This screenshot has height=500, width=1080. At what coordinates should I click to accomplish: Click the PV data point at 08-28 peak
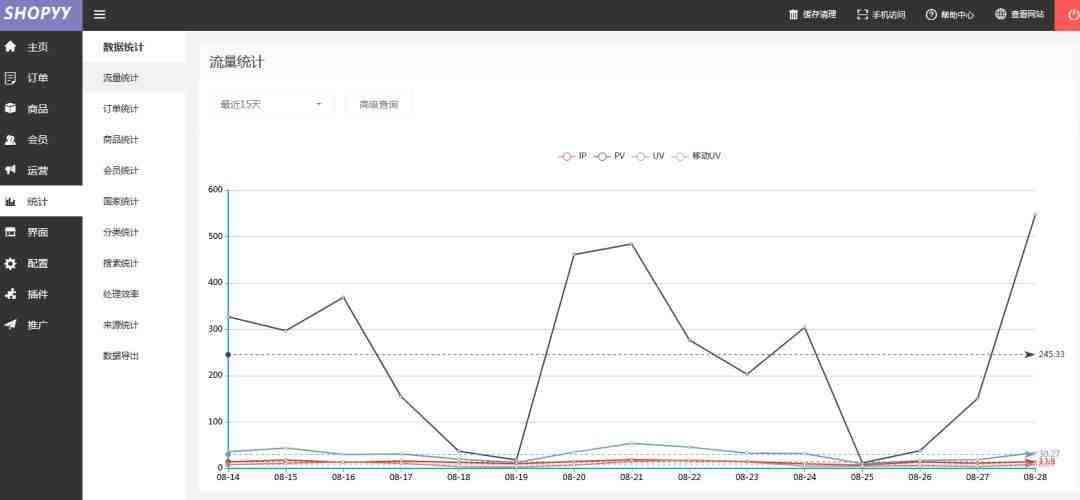[1035, 214]
